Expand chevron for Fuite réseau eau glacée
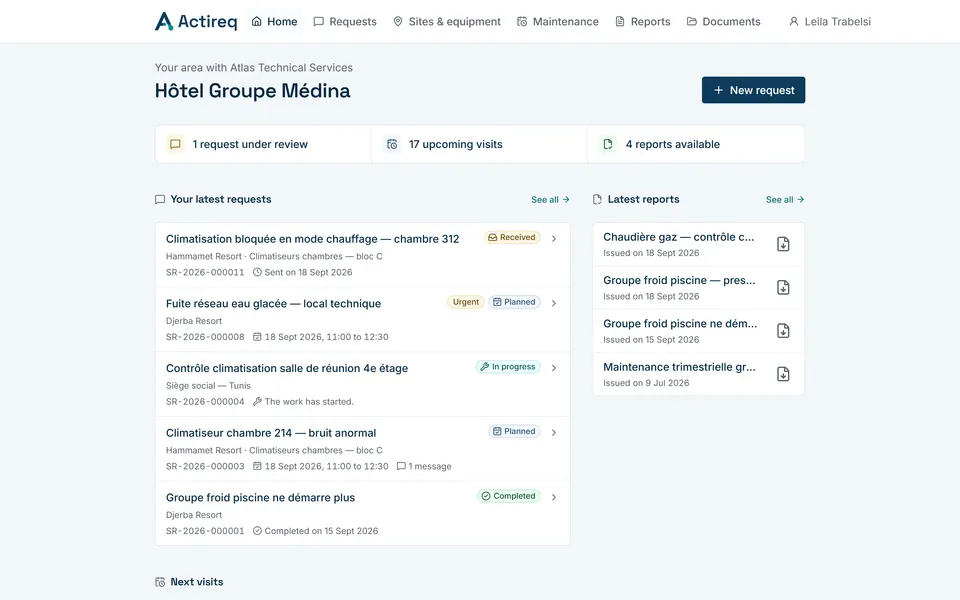Image resolution: width=960 pixels, height=600 pixels. pos(553,303)
